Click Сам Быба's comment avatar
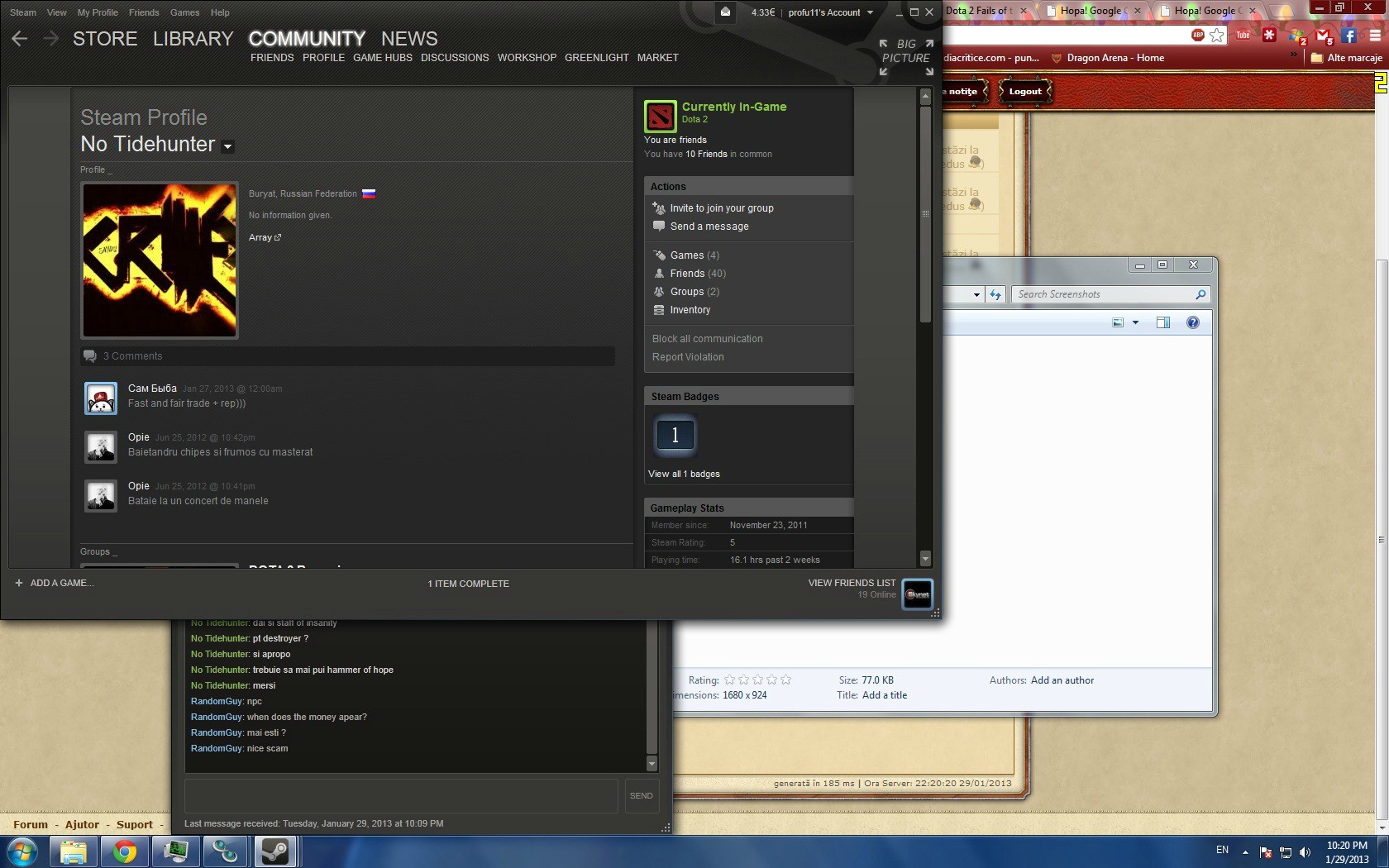This screenshot has height=868, width=1389. [x=101, y=398]
